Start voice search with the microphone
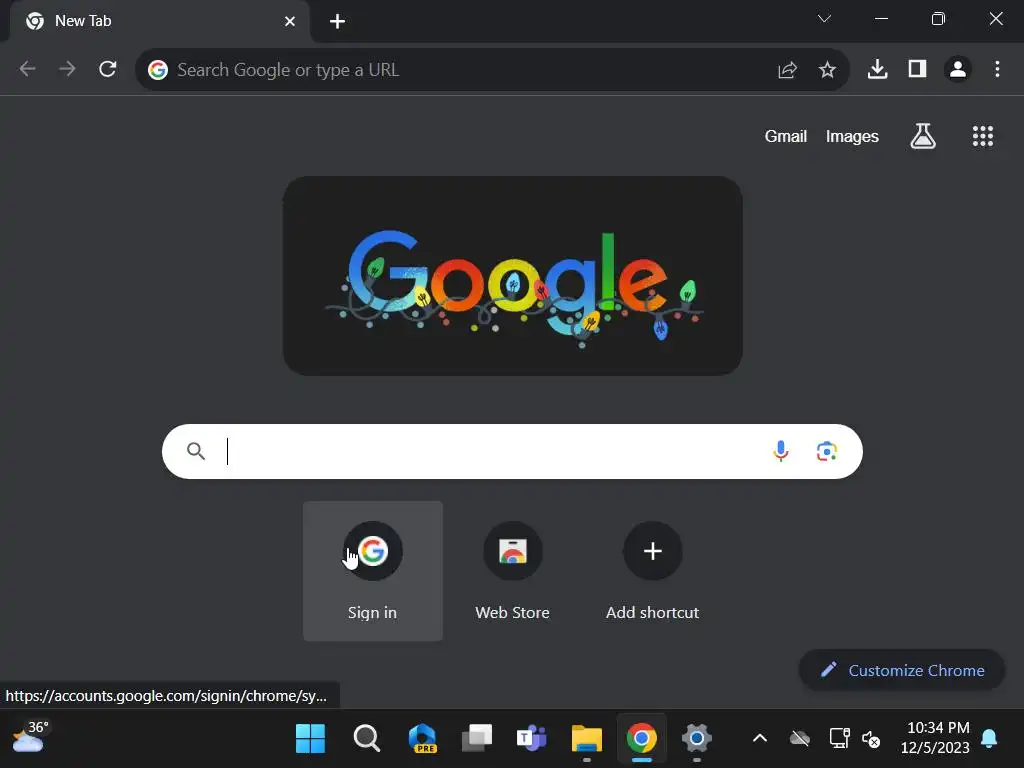The height and width of the screenshot is (768, 1024). (x=780, y=451)
